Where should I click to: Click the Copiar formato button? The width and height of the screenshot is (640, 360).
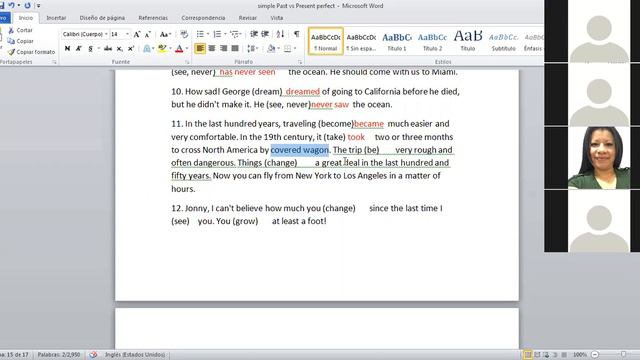pos(31,52)
